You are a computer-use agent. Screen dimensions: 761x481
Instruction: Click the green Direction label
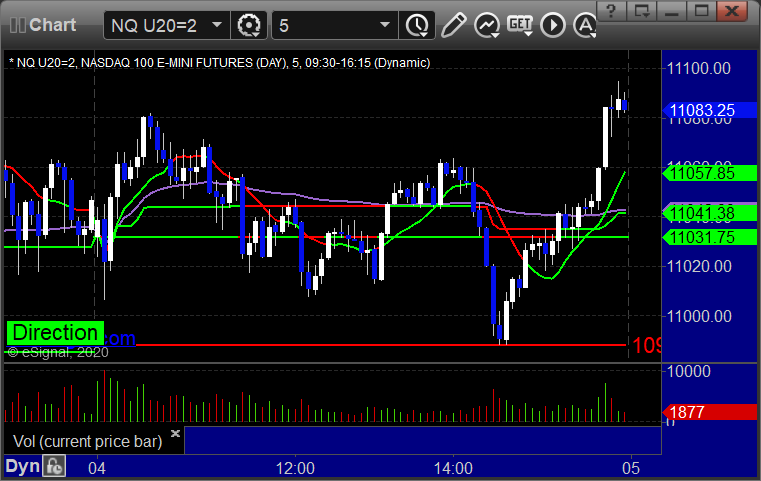[55, 333]
